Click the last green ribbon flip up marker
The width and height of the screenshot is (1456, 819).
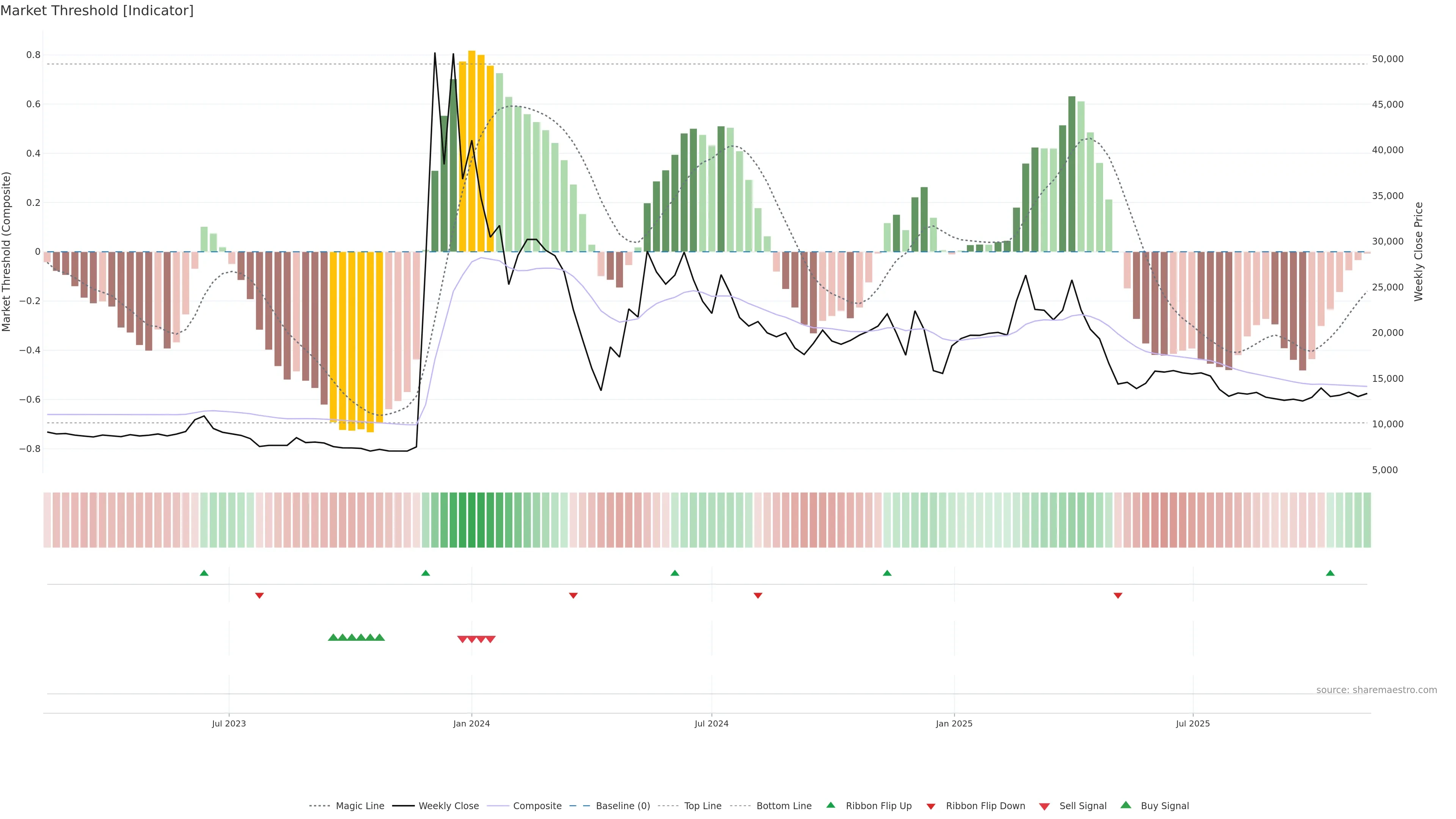(x=1330, y=573)
